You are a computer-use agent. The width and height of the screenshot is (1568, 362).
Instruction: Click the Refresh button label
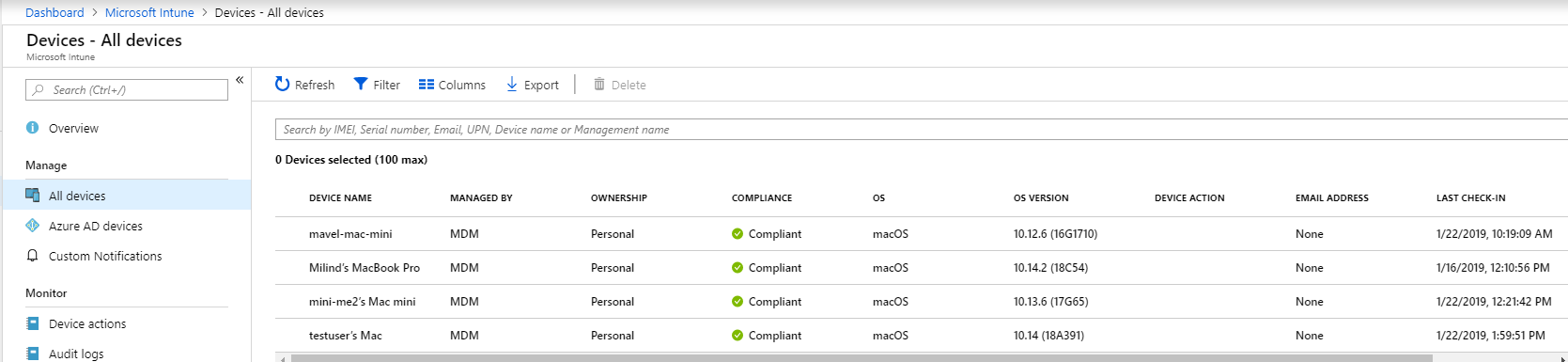315,85
